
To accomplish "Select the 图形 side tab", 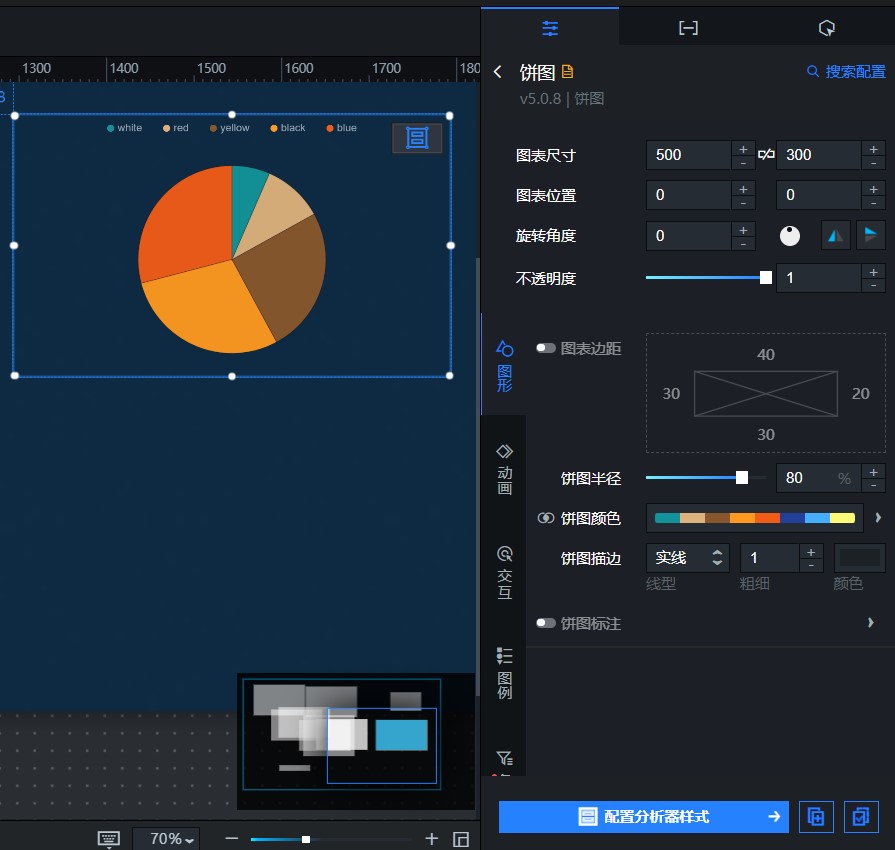I will coord(504,365).
